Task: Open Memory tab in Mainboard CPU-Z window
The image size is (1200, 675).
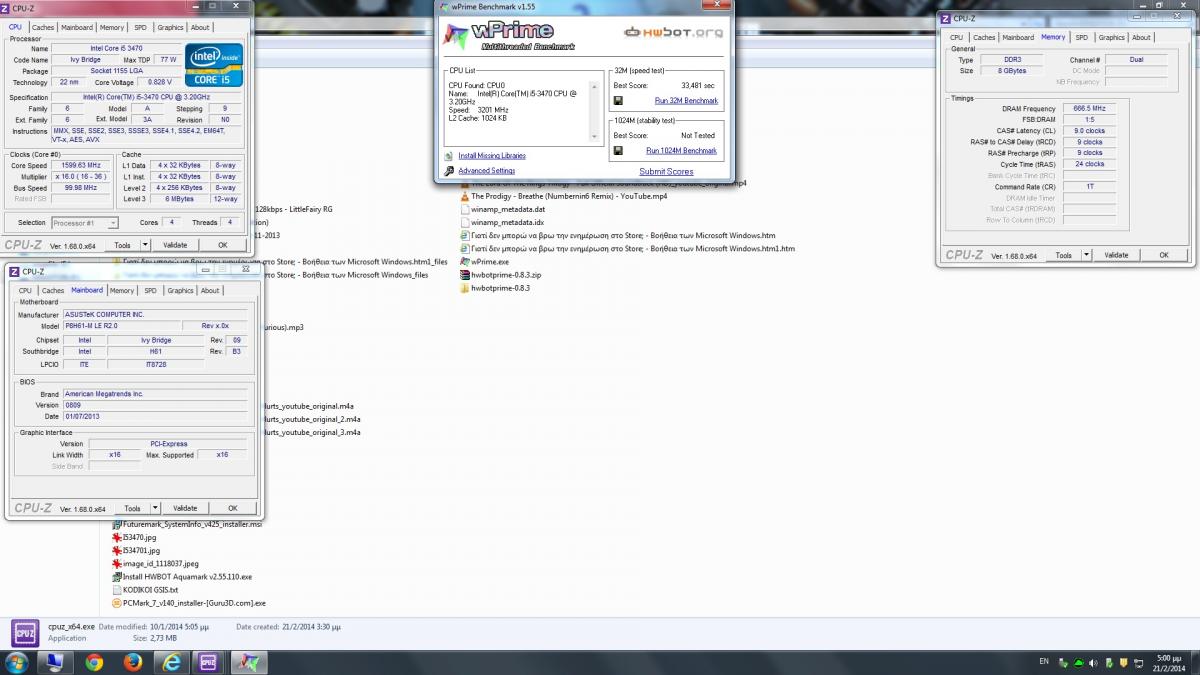Action: (122, 291)
